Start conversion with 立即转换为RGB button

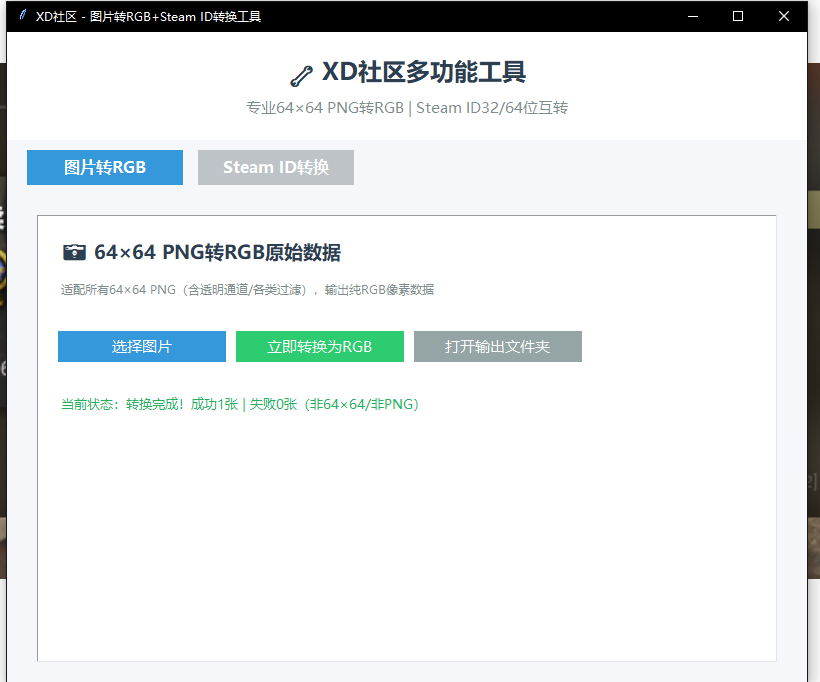pos(320,347)
